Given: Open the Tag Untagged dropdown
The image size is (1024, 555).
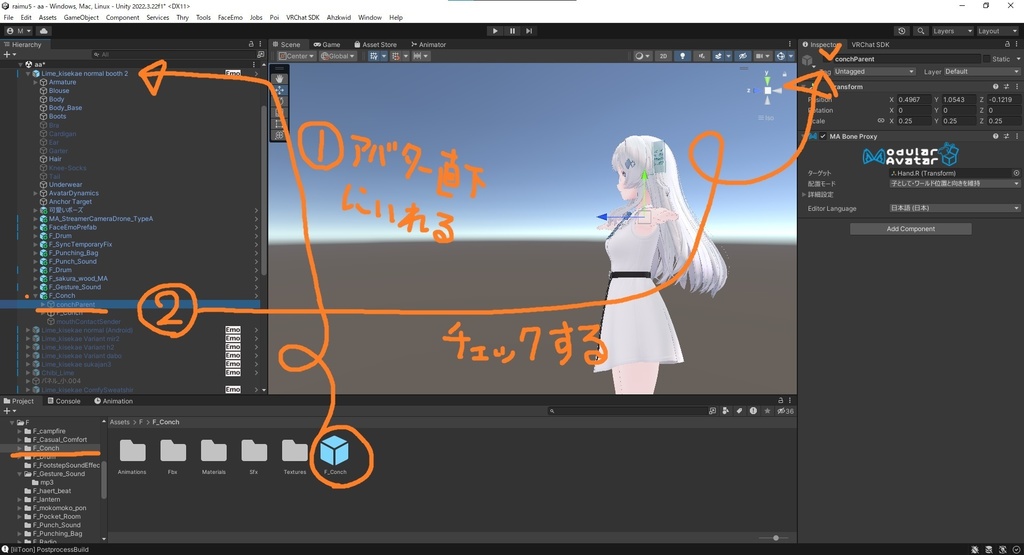Looking at the screenshot, I should click(x=874, y=72).
